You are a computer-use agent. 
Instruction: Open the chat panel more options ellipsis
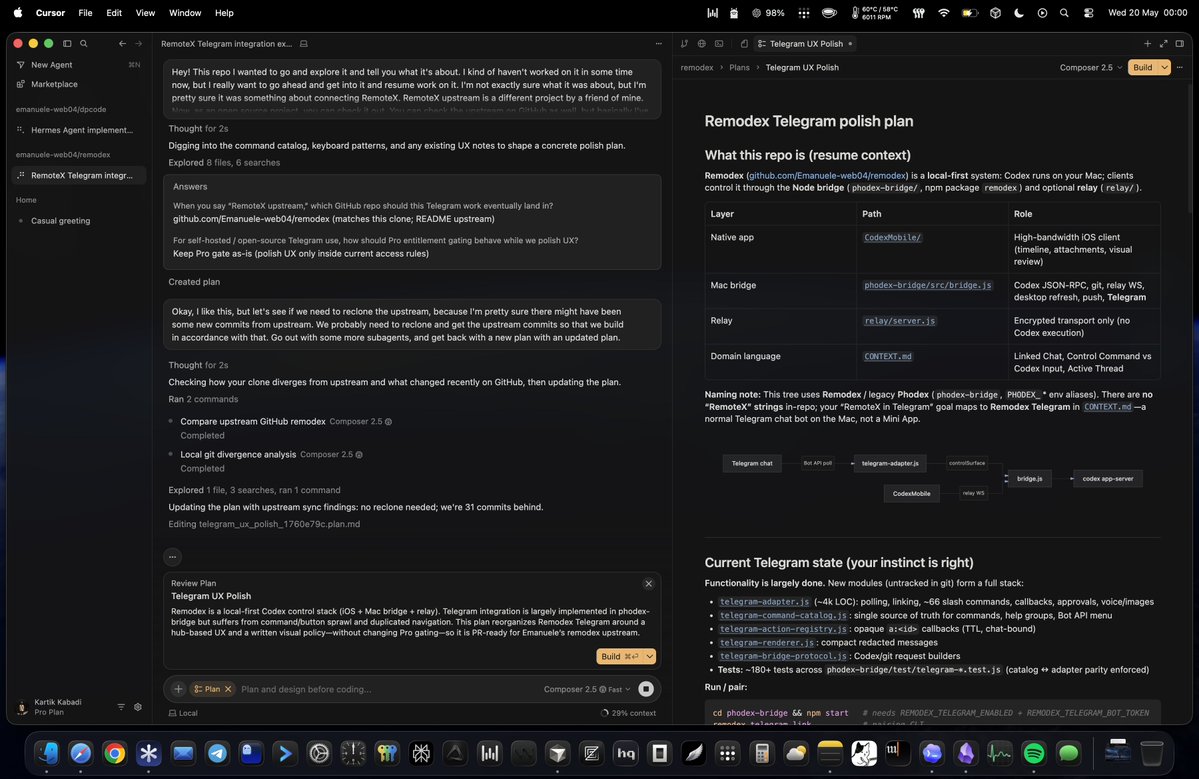pos(658,44)
